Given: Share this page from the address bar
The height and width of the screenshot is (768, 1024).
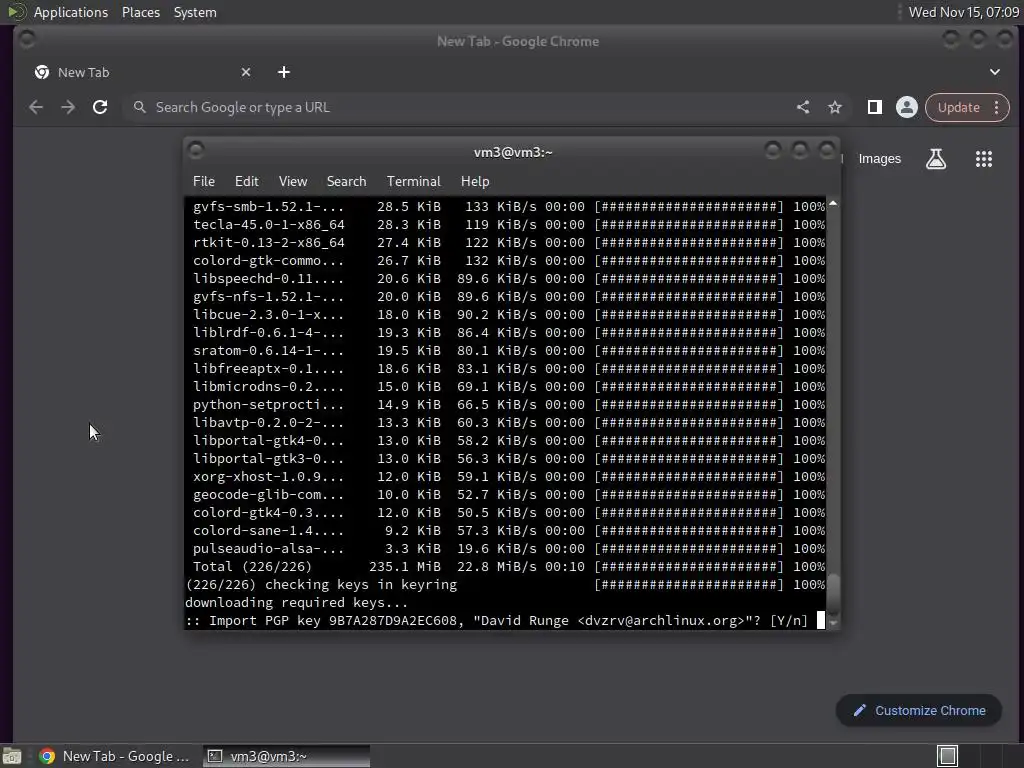Looking at the screenshot, I should click(803, 107).
